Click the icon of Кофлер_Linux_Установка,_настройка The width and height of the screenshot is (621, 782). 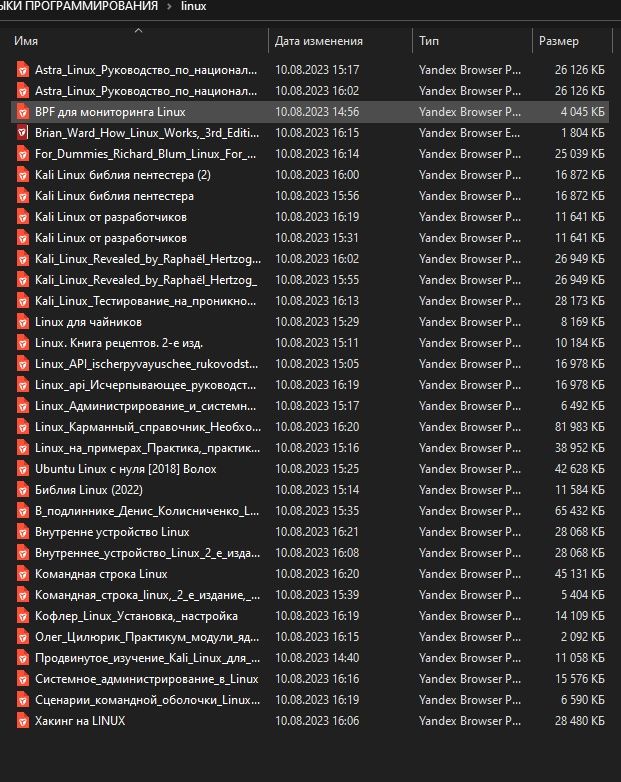(x=22, y=616)
